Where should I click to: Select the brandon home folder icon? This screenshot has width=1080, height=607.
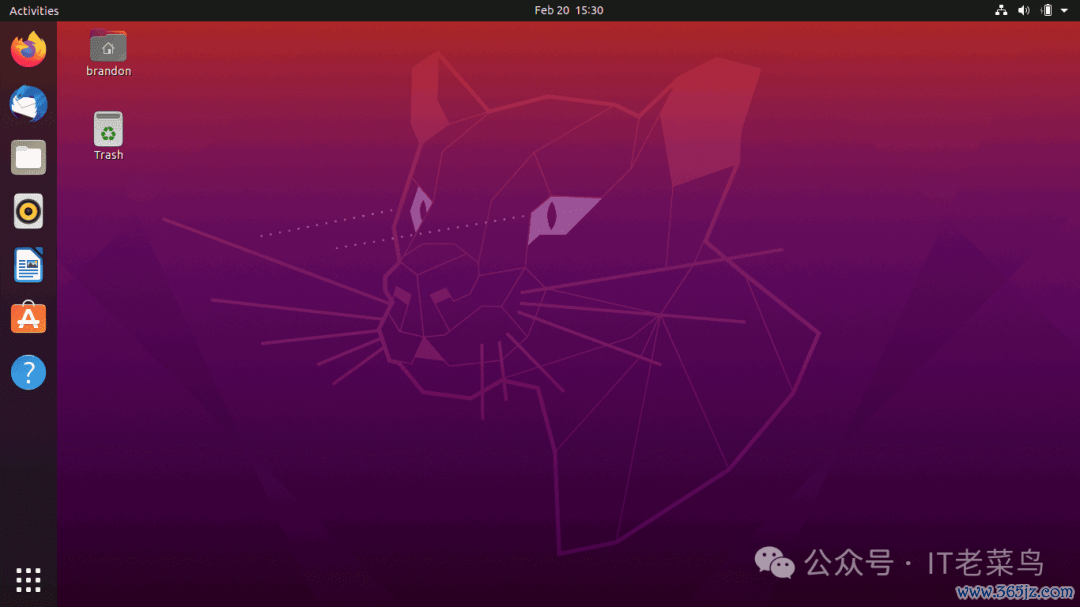pos(108,45)
